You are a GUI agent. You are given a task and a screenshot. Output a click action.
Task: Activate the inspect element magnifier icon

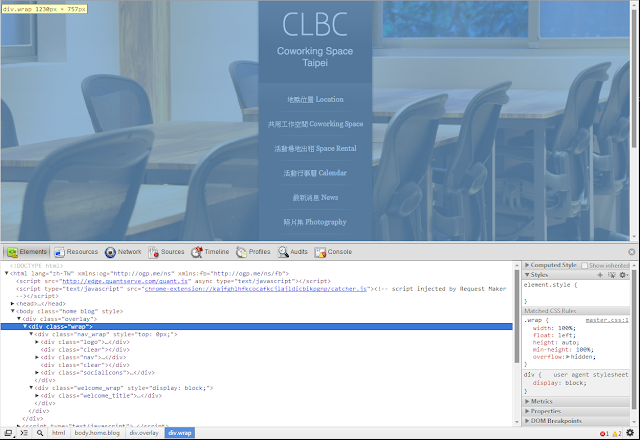[x=40, y=433]
